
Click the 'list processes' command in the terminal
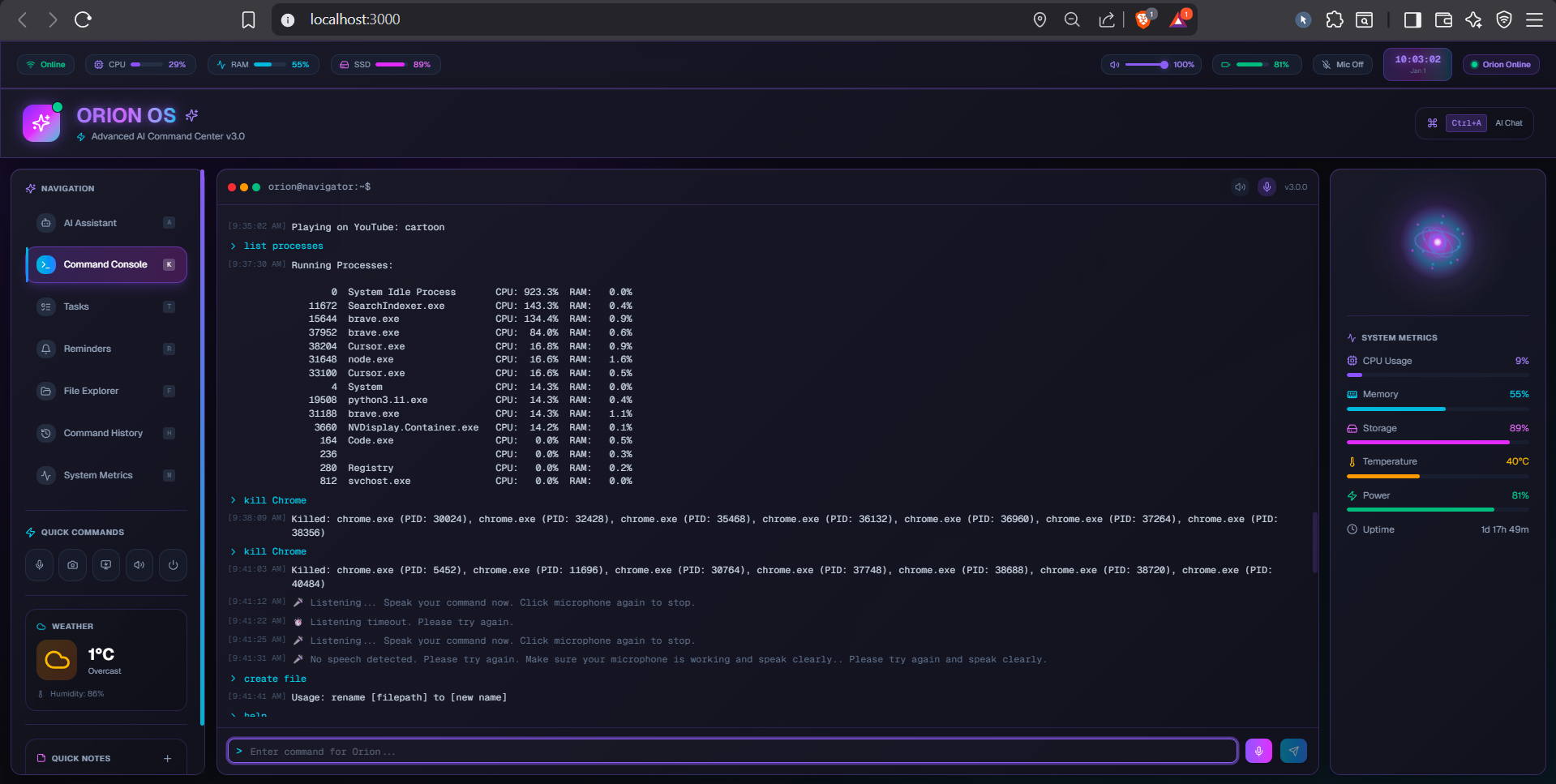pos(283,246)
